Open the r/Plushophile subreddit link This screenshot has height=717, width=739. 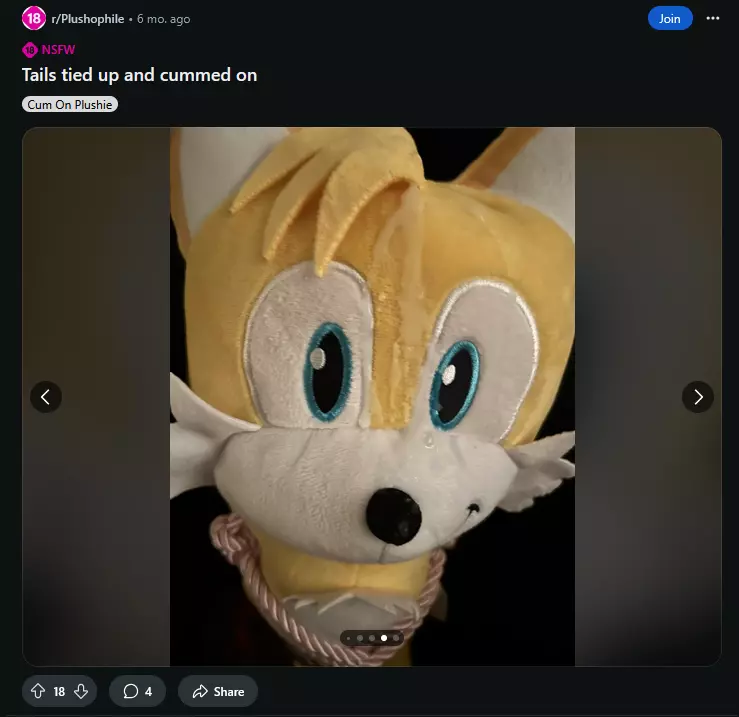pyautogui.click(x=88, y=19)
